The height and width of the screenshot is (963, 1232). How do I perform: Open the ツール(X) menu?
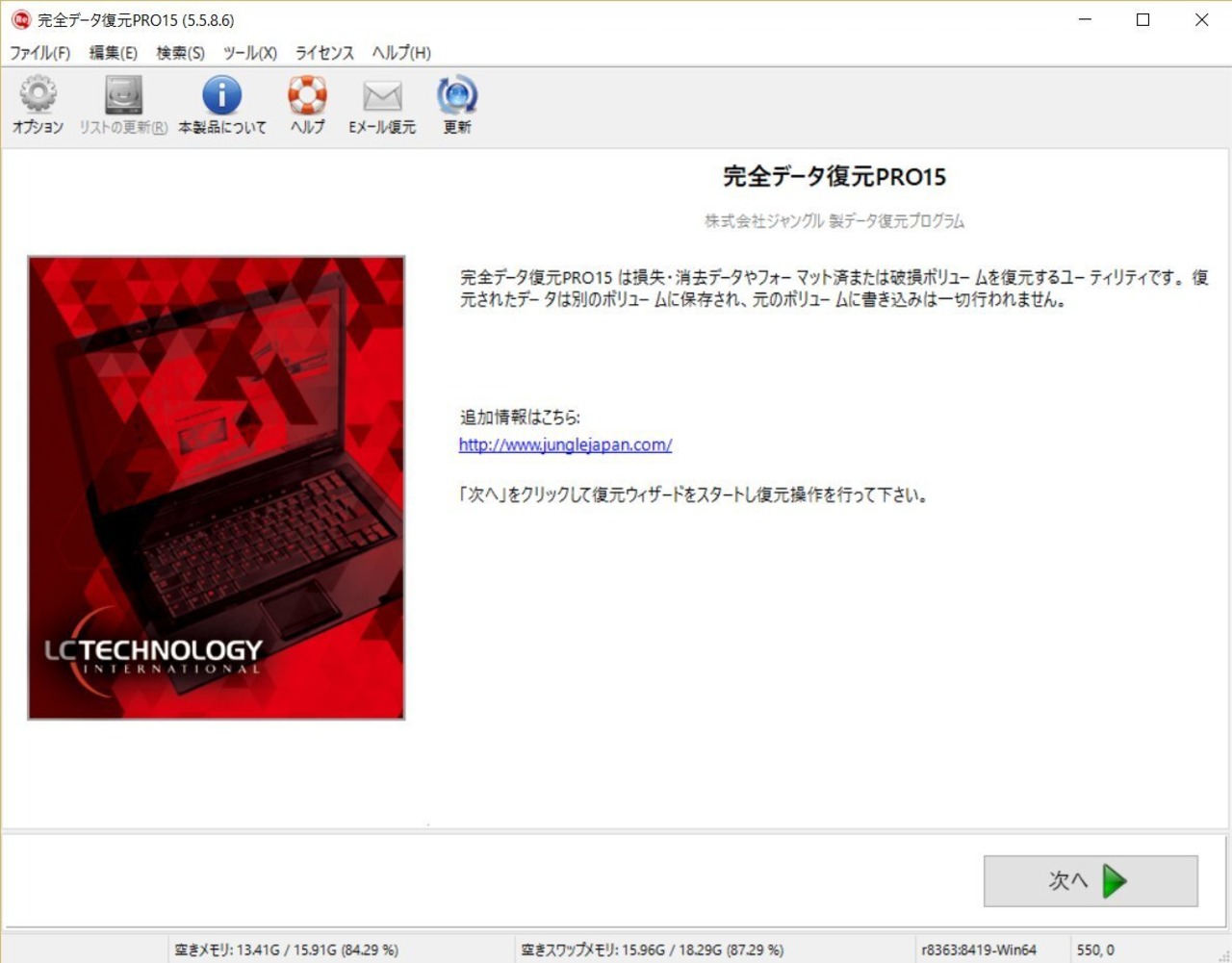pos(250,53)
